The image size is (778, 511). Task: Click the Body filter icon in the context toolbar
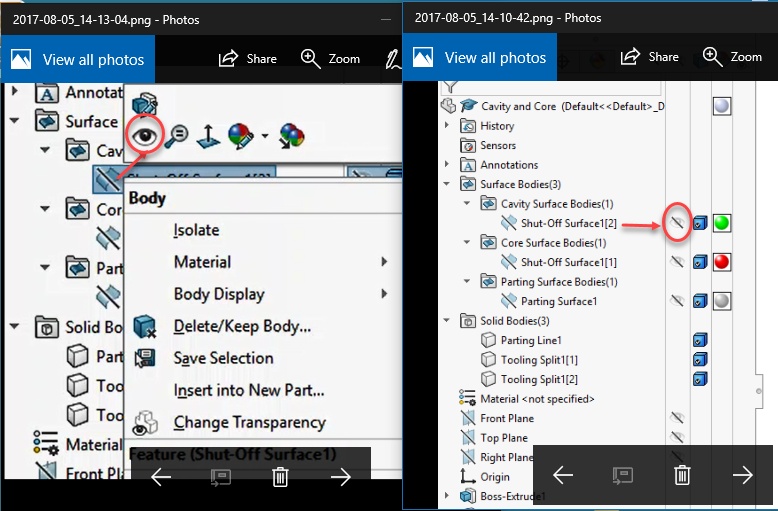[x=145, y=103]
